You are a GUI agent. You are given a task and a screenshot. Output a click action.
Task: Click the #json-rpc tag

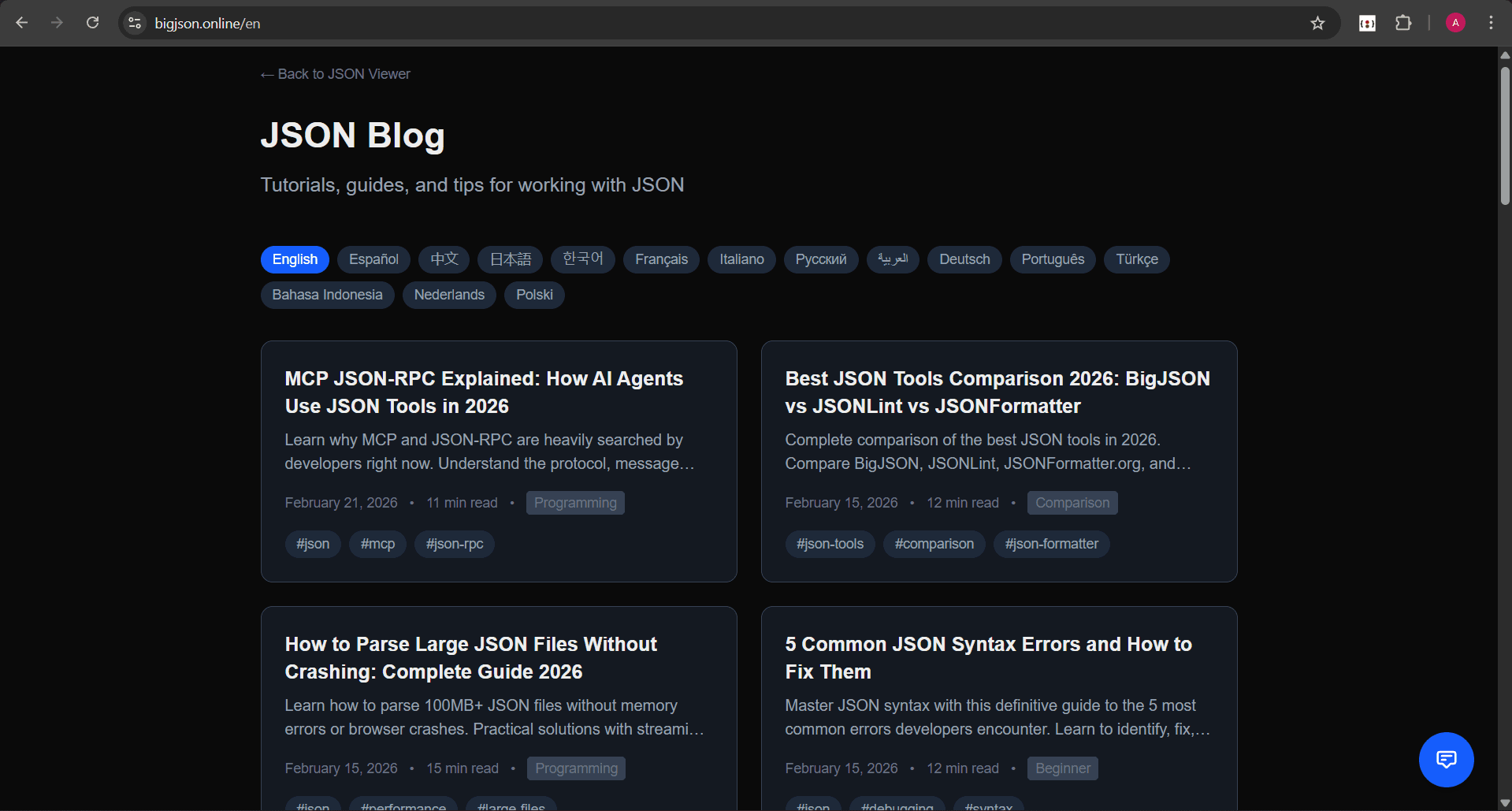[x=455, y=544]
